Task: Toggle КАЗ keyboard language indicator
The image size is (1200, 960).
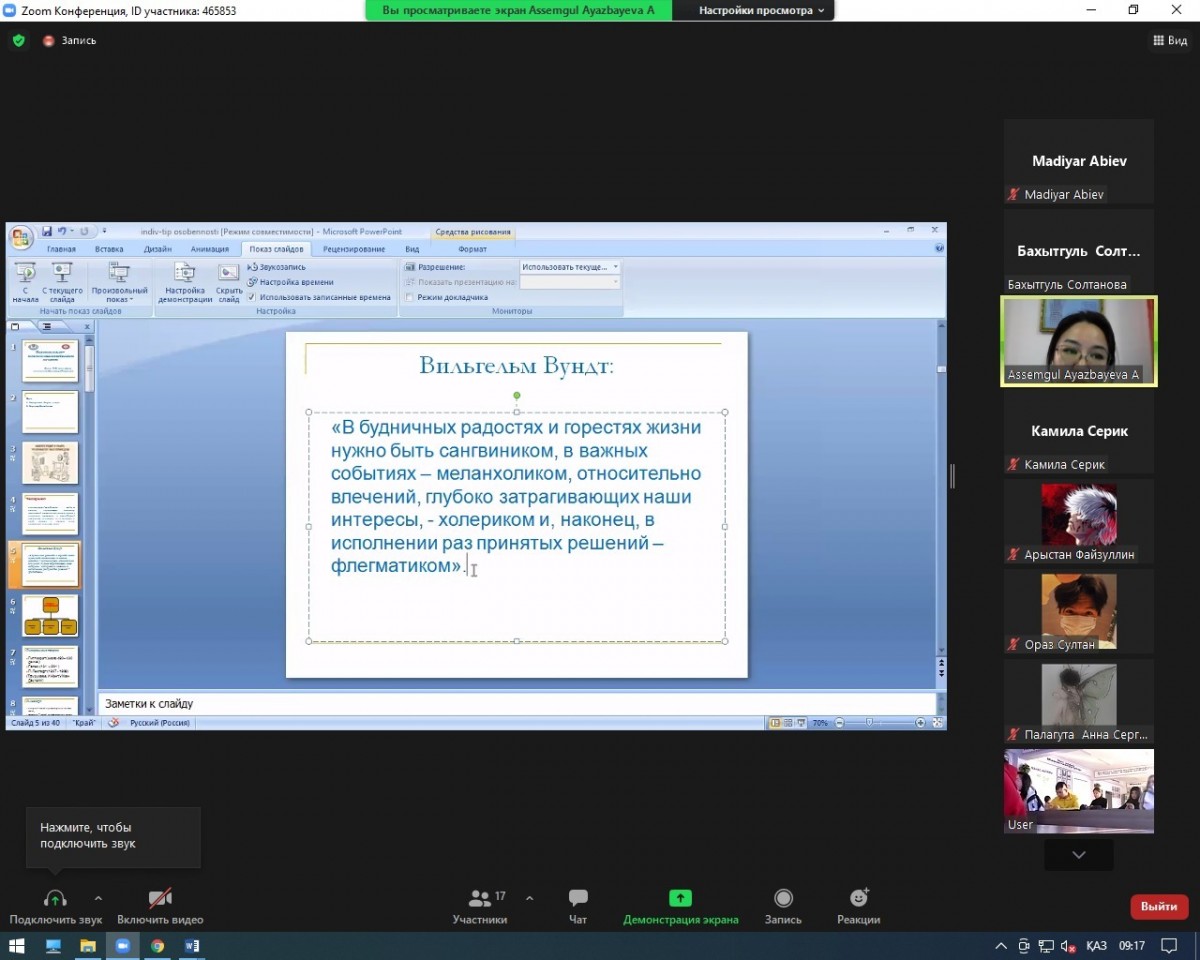Action: [1096, 945]
